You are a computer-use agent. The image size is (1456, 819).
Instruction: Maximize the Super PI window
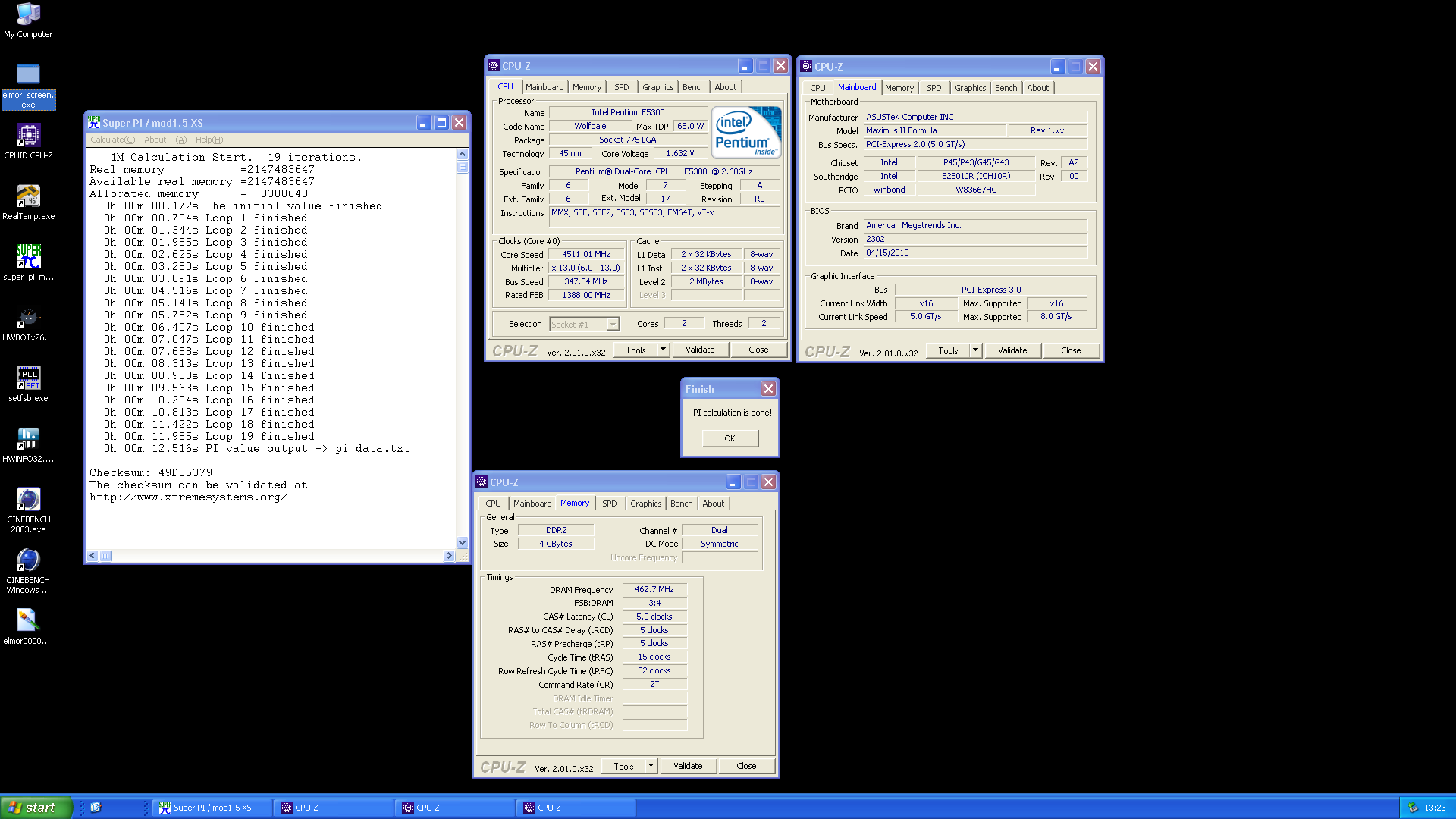coord(441,123)
